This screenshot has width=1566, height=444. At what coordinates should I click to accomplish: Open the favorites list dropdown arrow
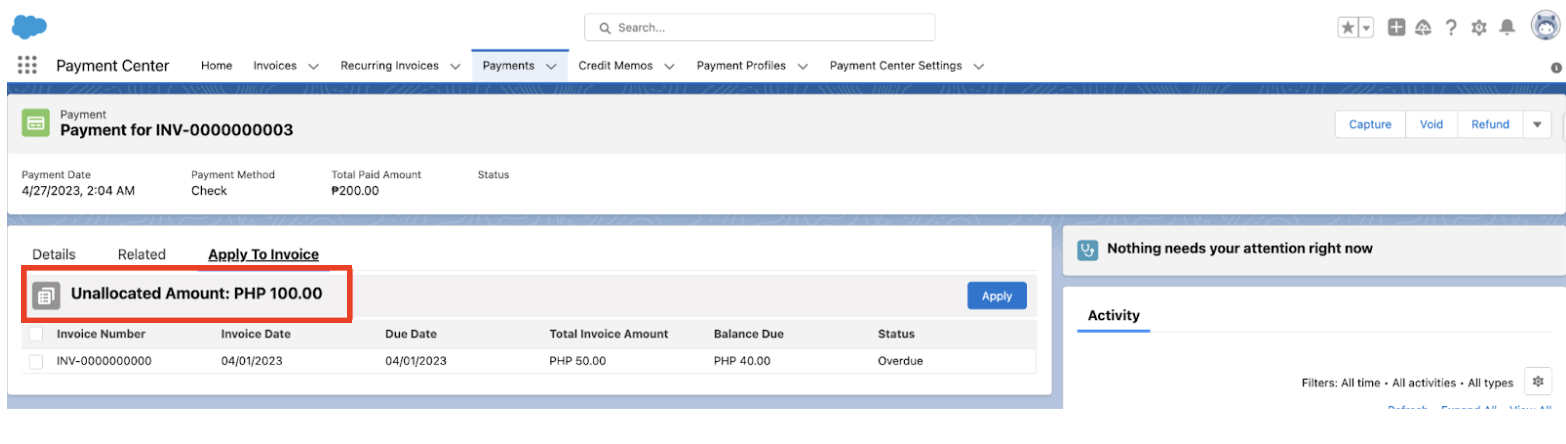pyautogui.click(x=1366, y=28)
